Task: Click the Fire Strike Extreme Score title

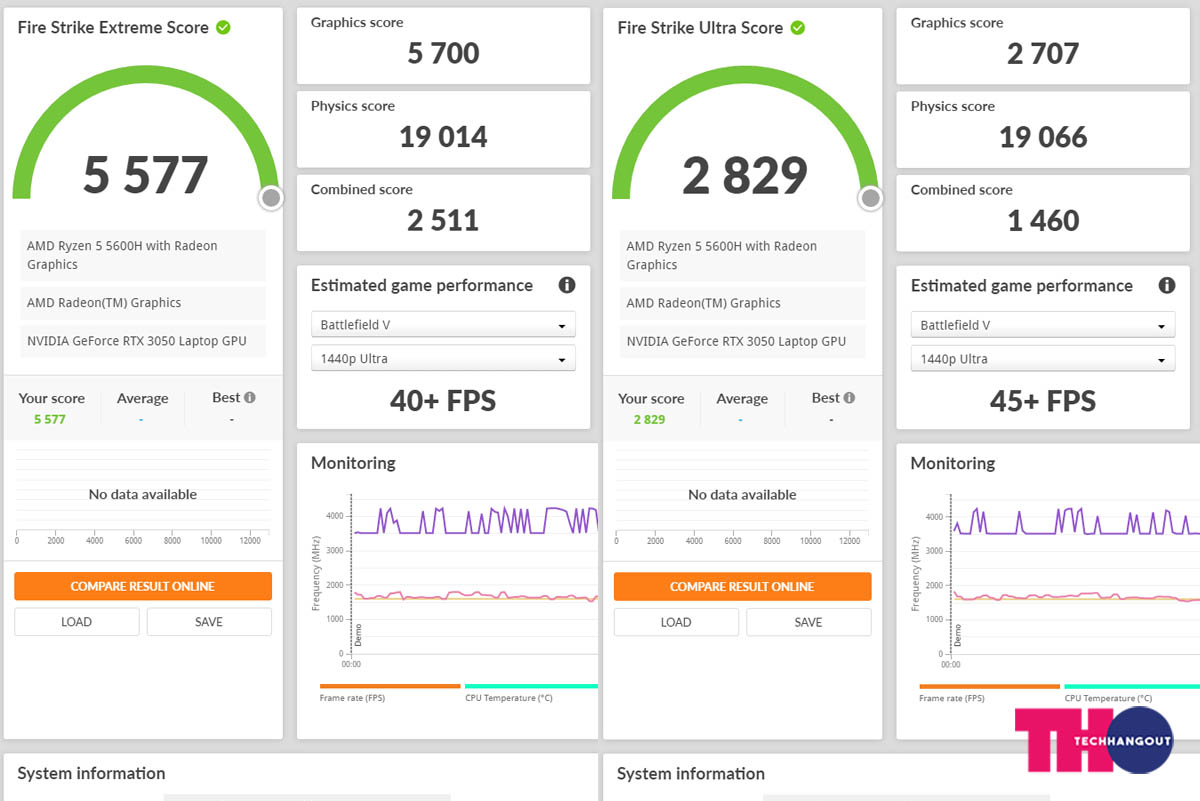Action: [x=113, y=28]
